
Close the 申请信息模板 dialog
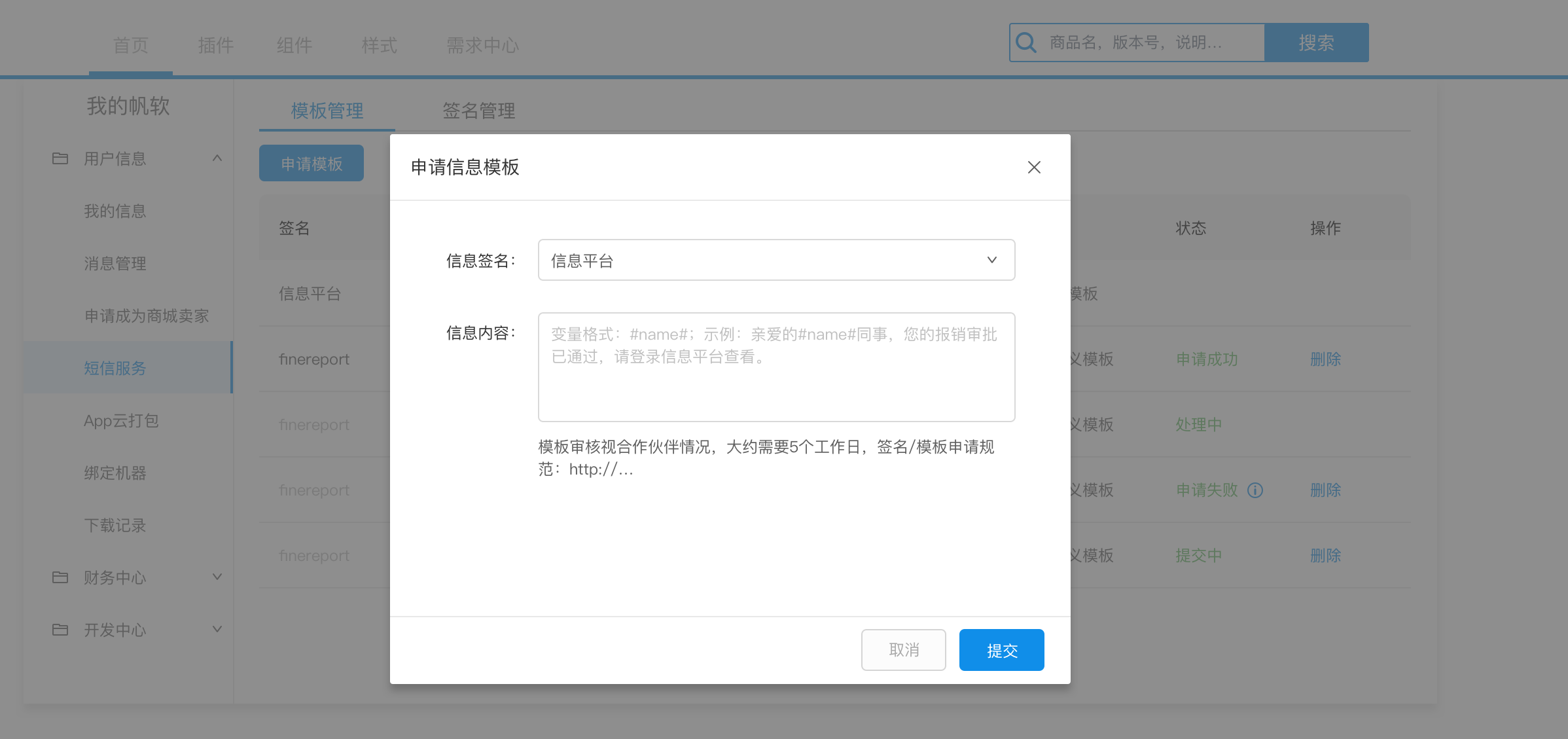pyautogui.click(x=1034, y=168)
